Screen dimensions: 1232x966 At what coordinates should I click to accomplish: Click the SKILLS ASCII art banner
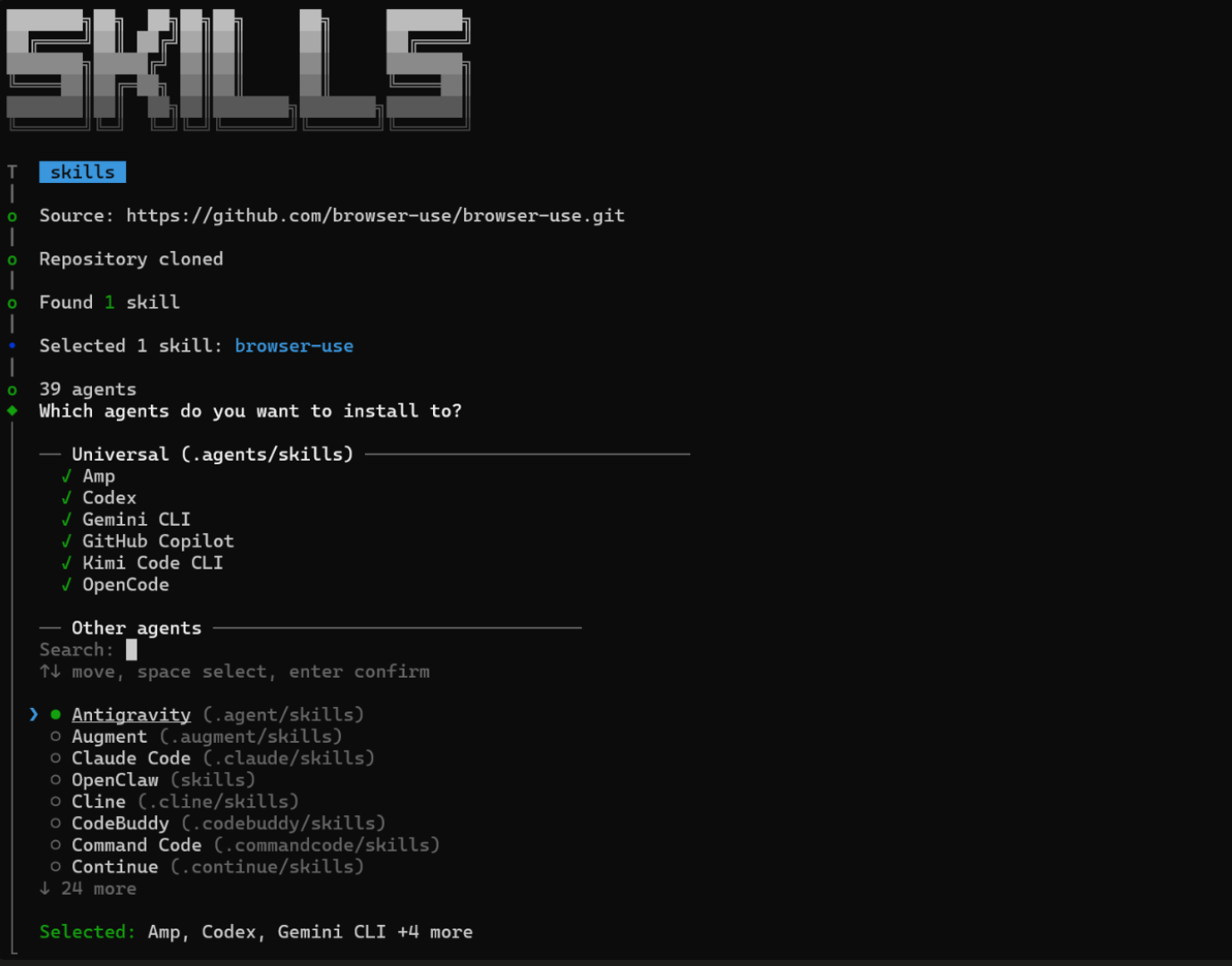tap(238, 70)
